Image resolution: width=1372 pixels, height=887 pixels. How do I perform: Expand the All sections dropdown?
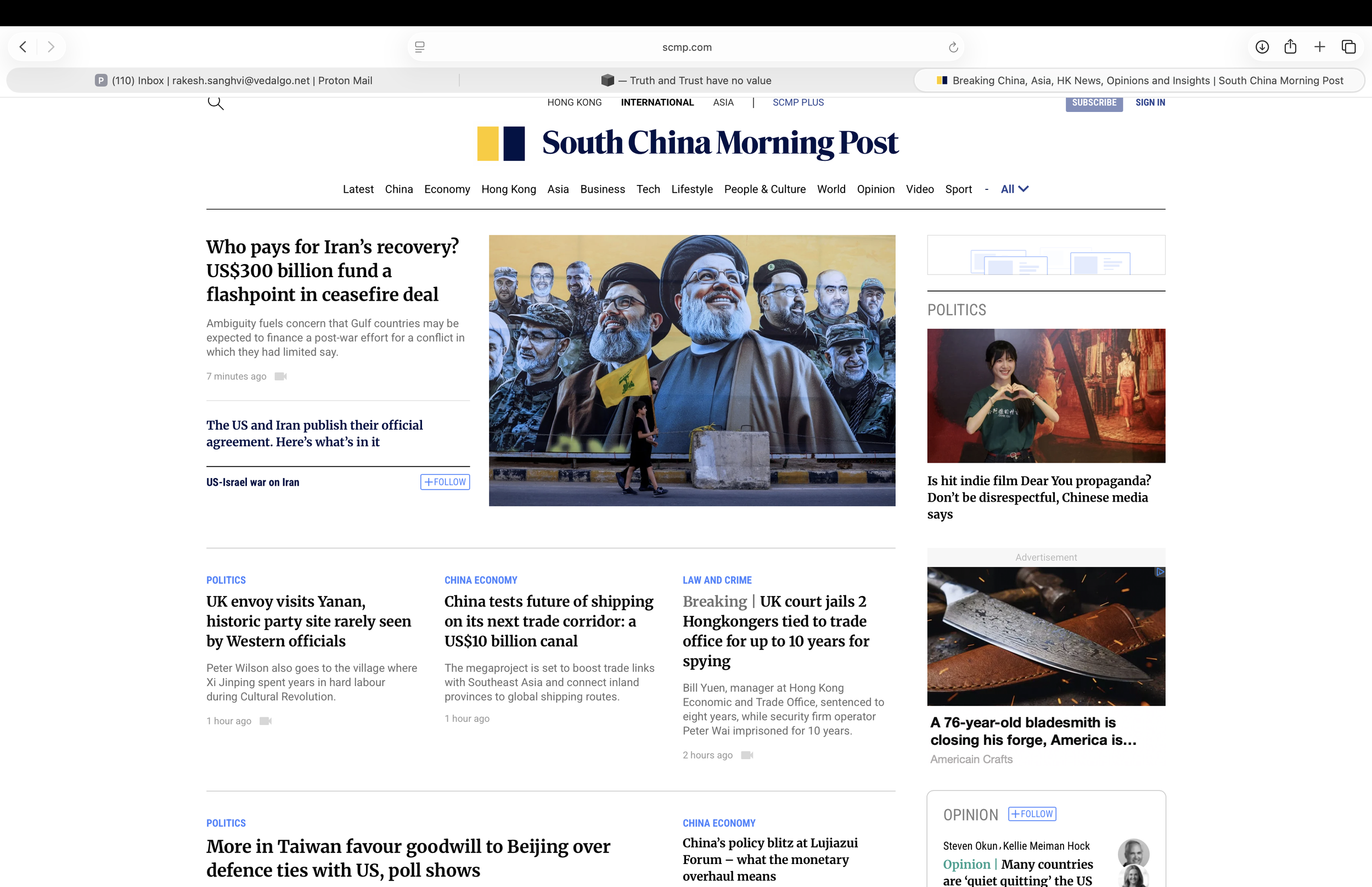click(x=1015, y=189)
